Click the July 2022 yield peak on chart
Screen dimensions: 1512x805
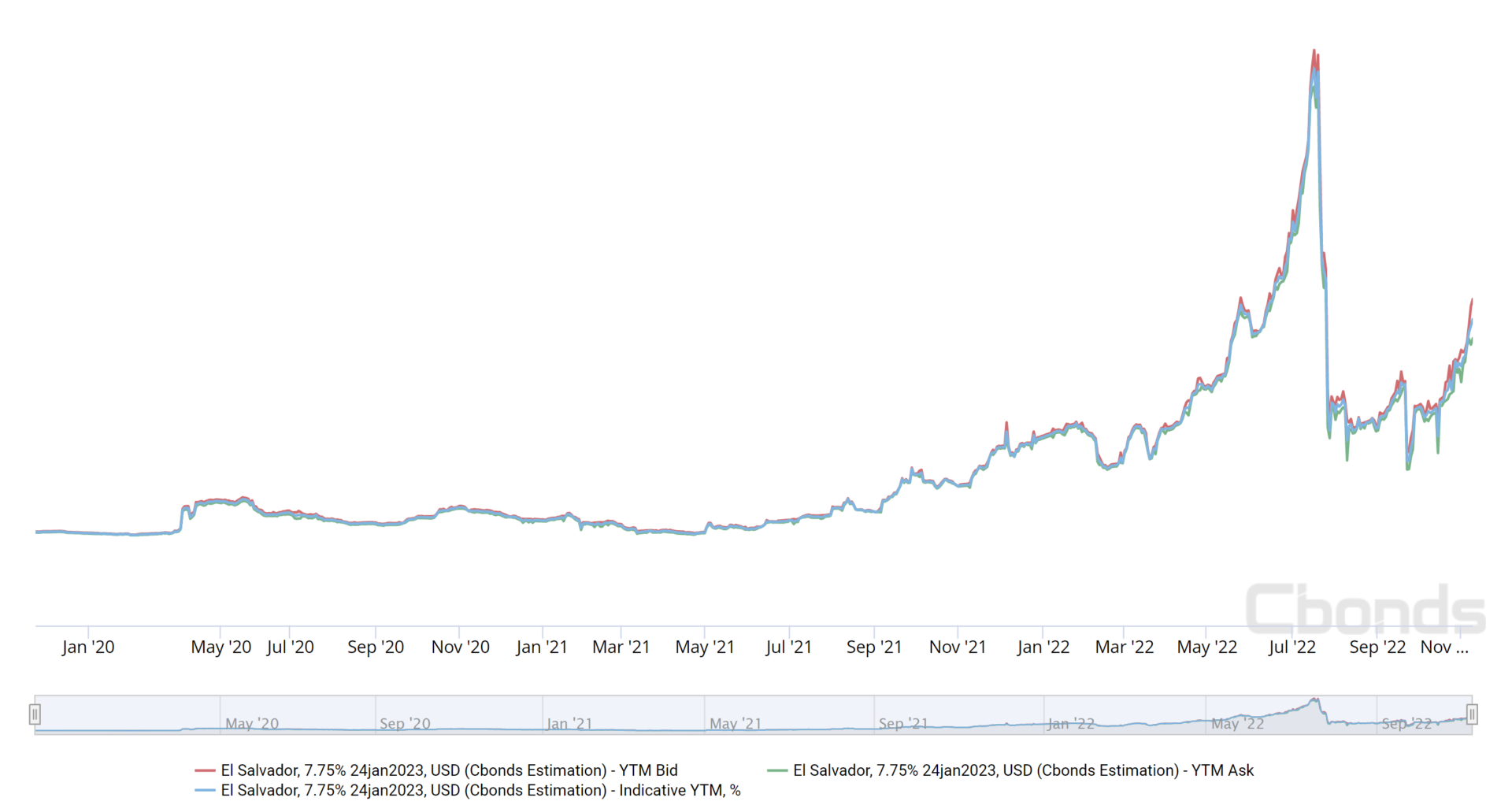[1314, 51]
